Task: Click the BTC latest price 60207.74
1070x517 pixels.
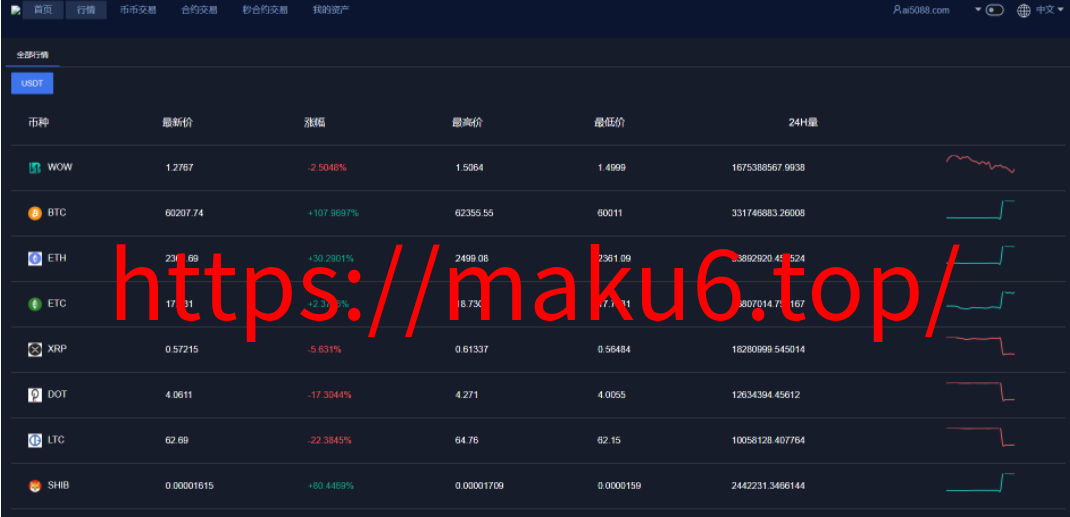Action: click(184, 213)
